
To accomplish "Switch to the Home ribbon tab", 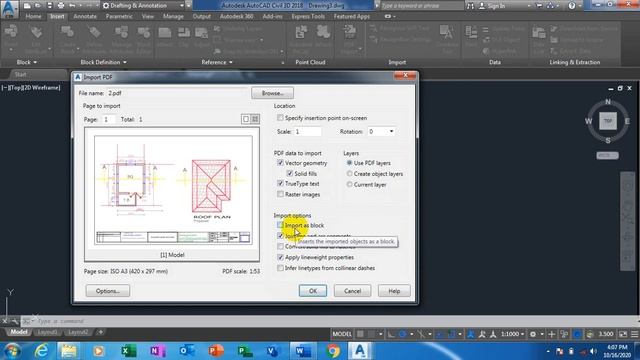I will tap(33, 16).
